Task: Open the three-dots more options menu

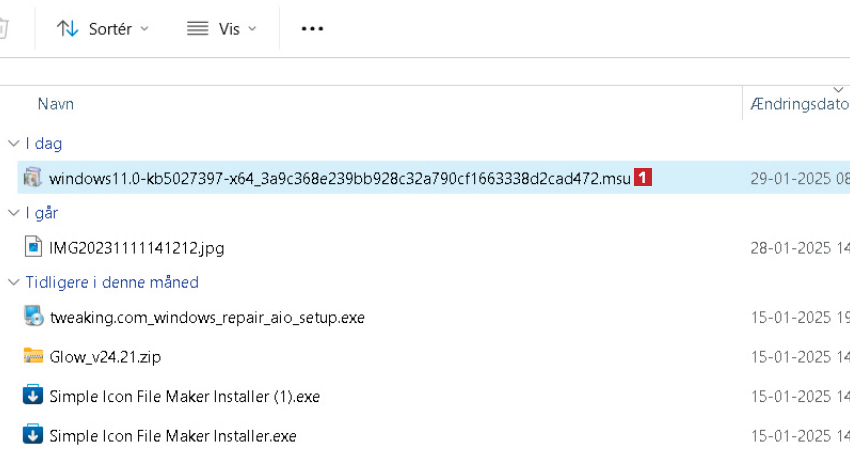Action: [312, 29]
